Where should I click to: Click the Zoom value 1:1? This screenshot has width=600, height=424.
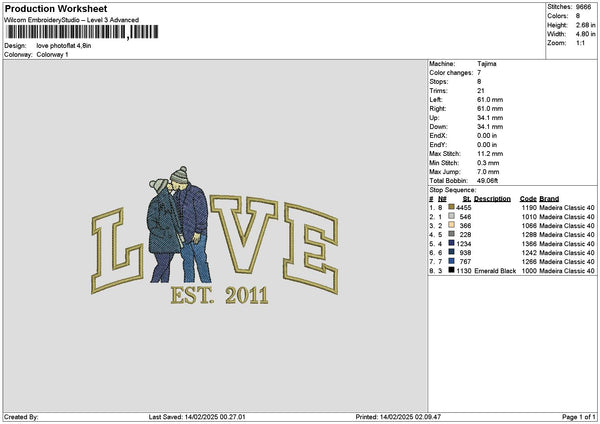point(580,43)
